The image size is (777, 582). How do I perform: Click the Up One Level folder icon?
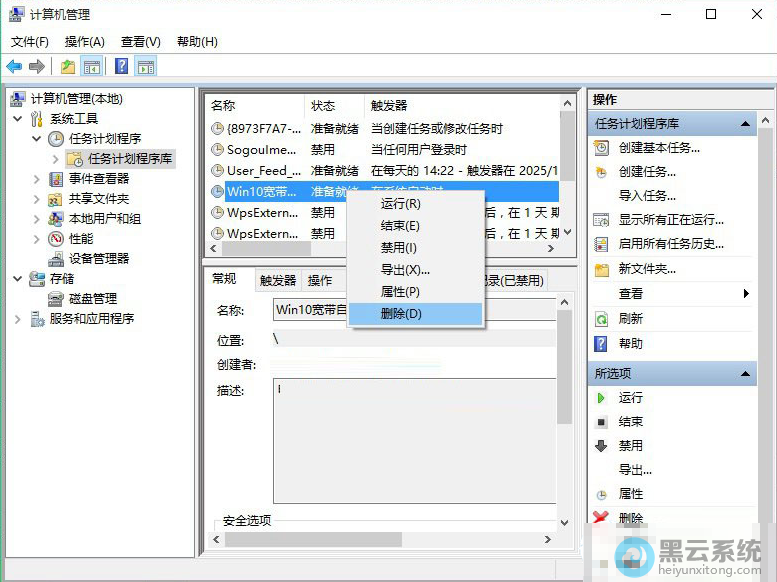[x=67, y=67]
